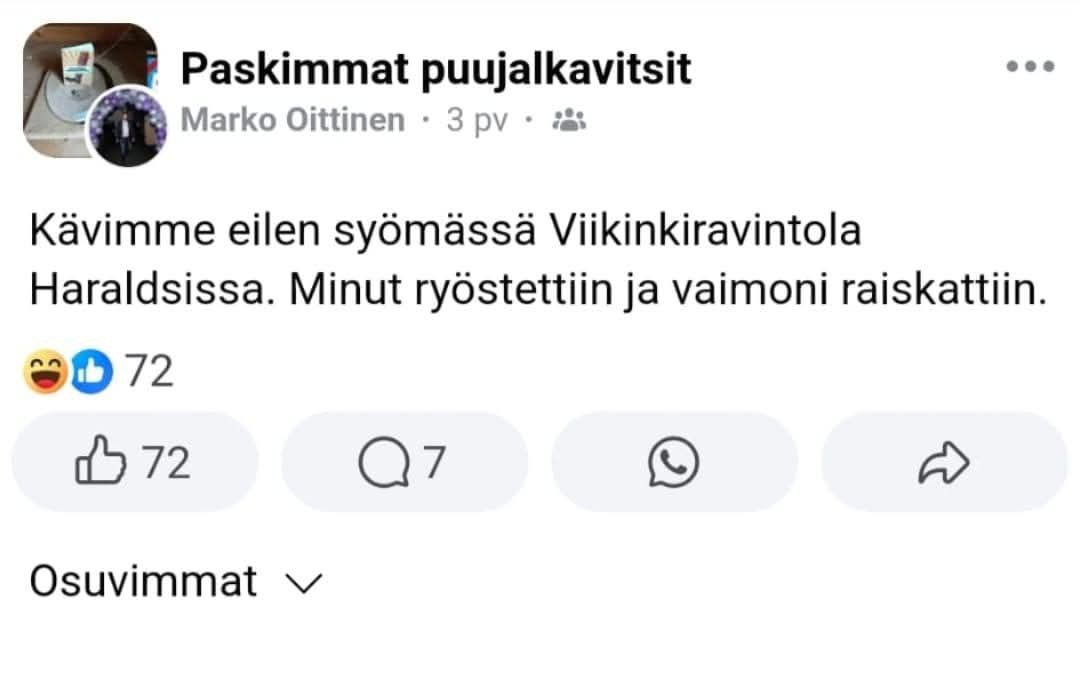This screenshot has height=682, width=1080.
Task: Click the share arrow icon
Action: tap(944, 462)
